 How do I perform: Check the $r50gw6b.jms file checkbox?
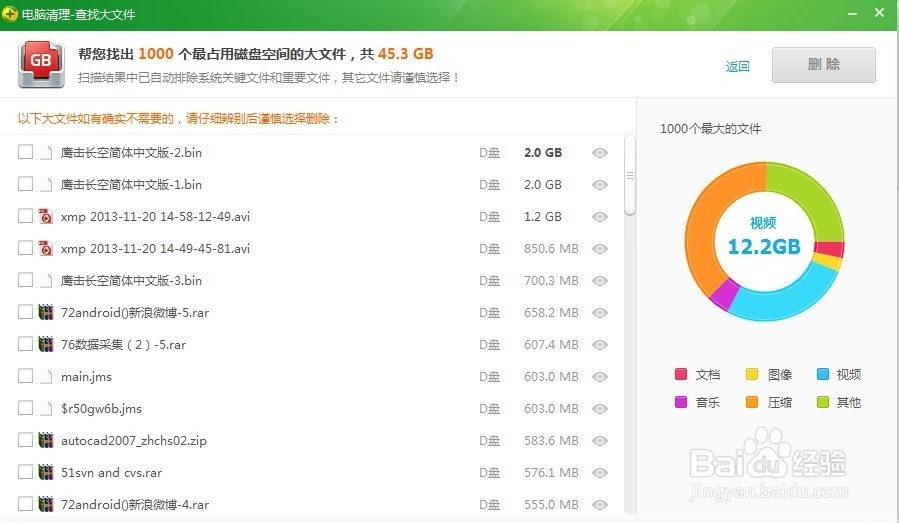point(25,408)
